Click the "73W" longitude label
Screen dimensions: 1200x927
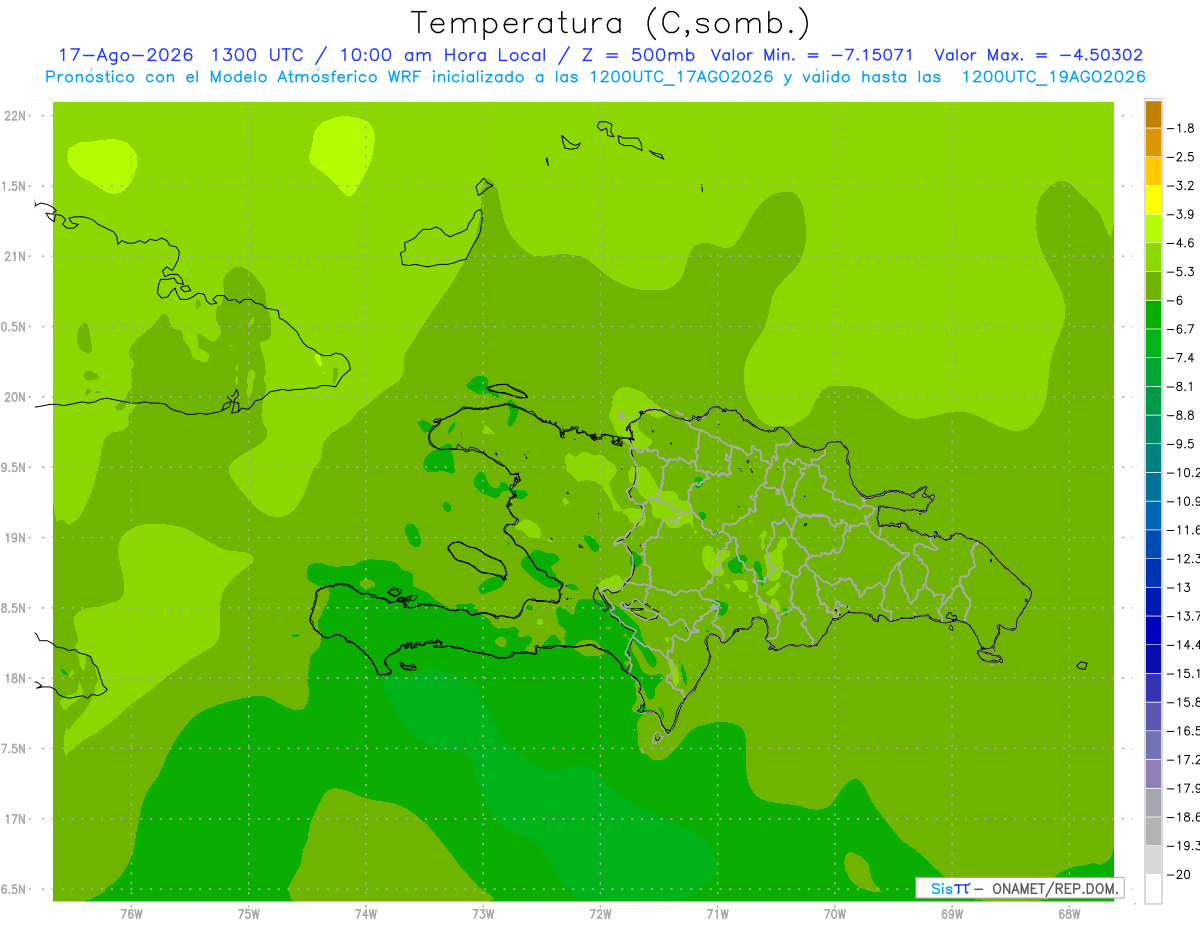pyautogui.click(x=483, y=914)
